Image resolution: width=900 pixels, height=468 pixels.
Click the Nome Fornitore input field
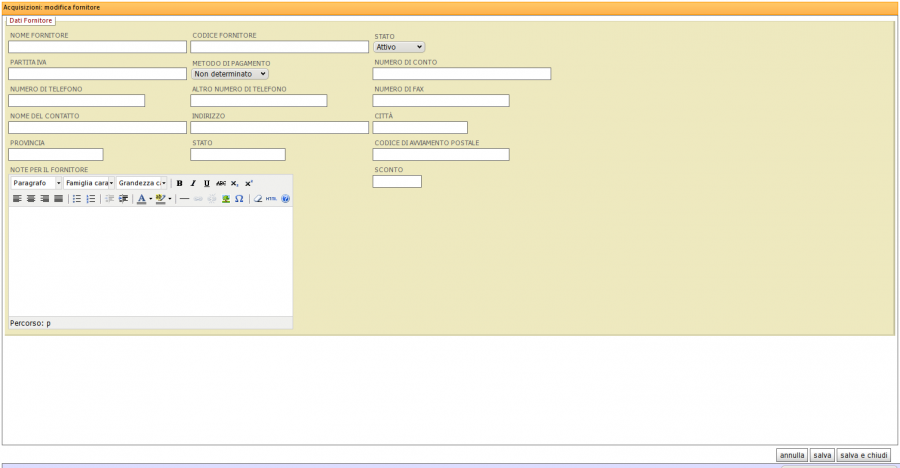click(x=97, y=47)
